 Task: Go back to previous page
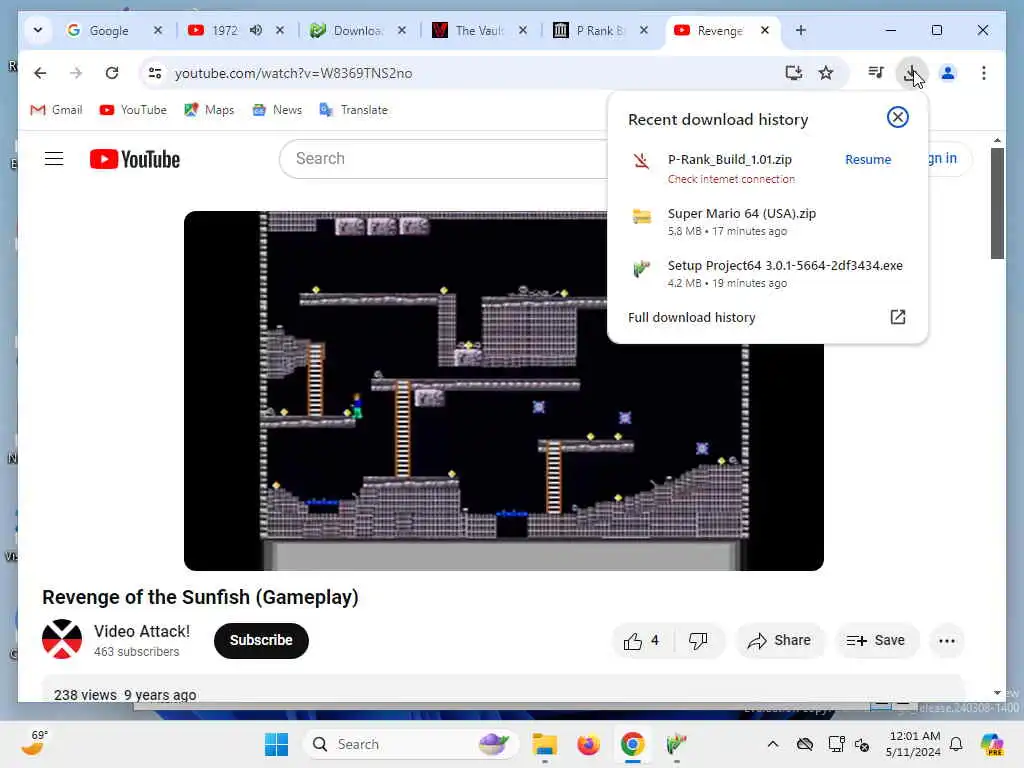[40, 73]
